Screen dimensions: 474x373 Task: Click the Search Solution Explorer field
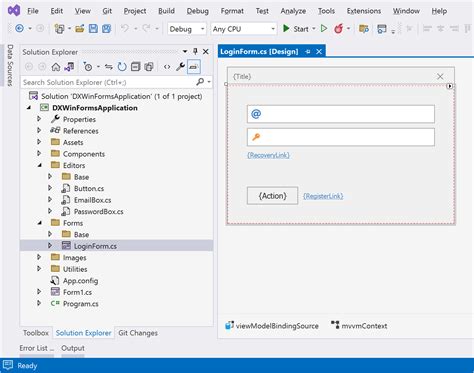click(x=108, y=82)
